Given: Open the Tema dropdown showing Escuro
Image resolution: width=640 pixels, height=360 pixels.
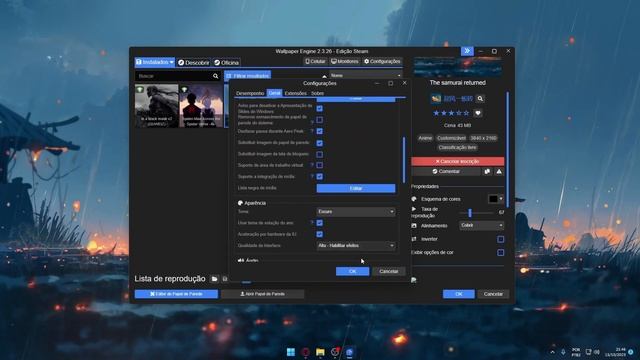Looking at the screenshot, I should tap(356, 212).
